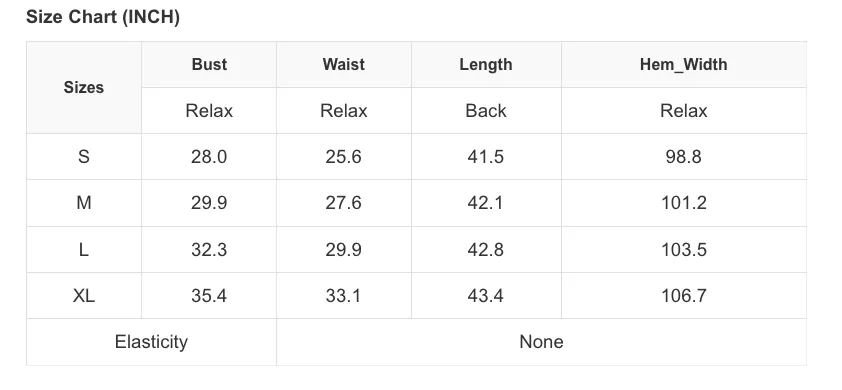Select the Sizes header cell

click(x=84, y=88)
